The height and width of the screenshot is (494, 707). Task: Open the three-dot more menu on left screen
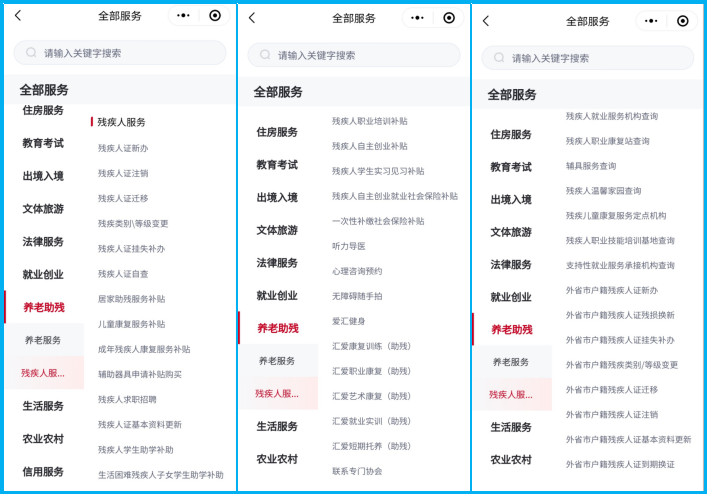click(x=183, y=16)
